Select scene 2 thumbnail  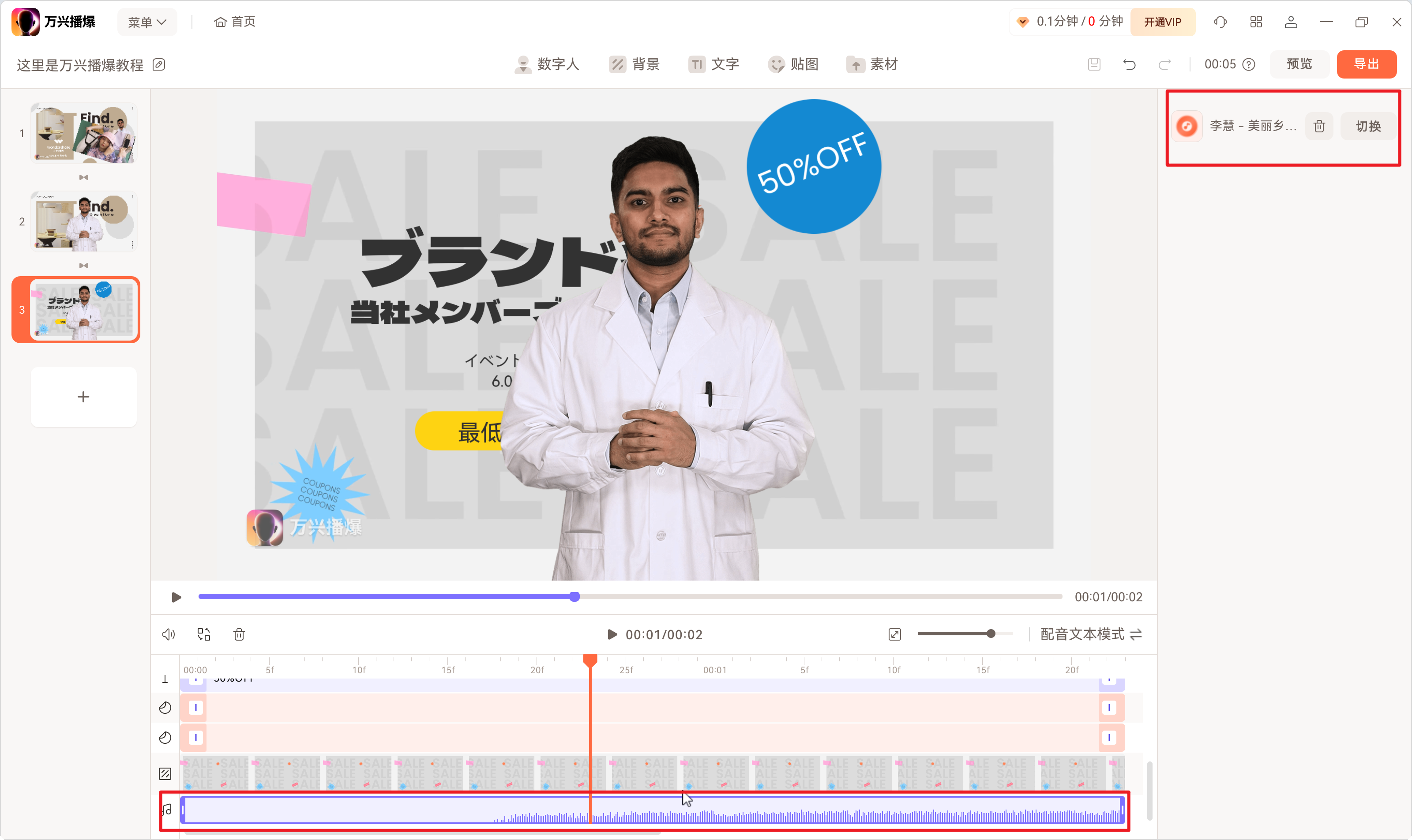[x=84, y=222]
